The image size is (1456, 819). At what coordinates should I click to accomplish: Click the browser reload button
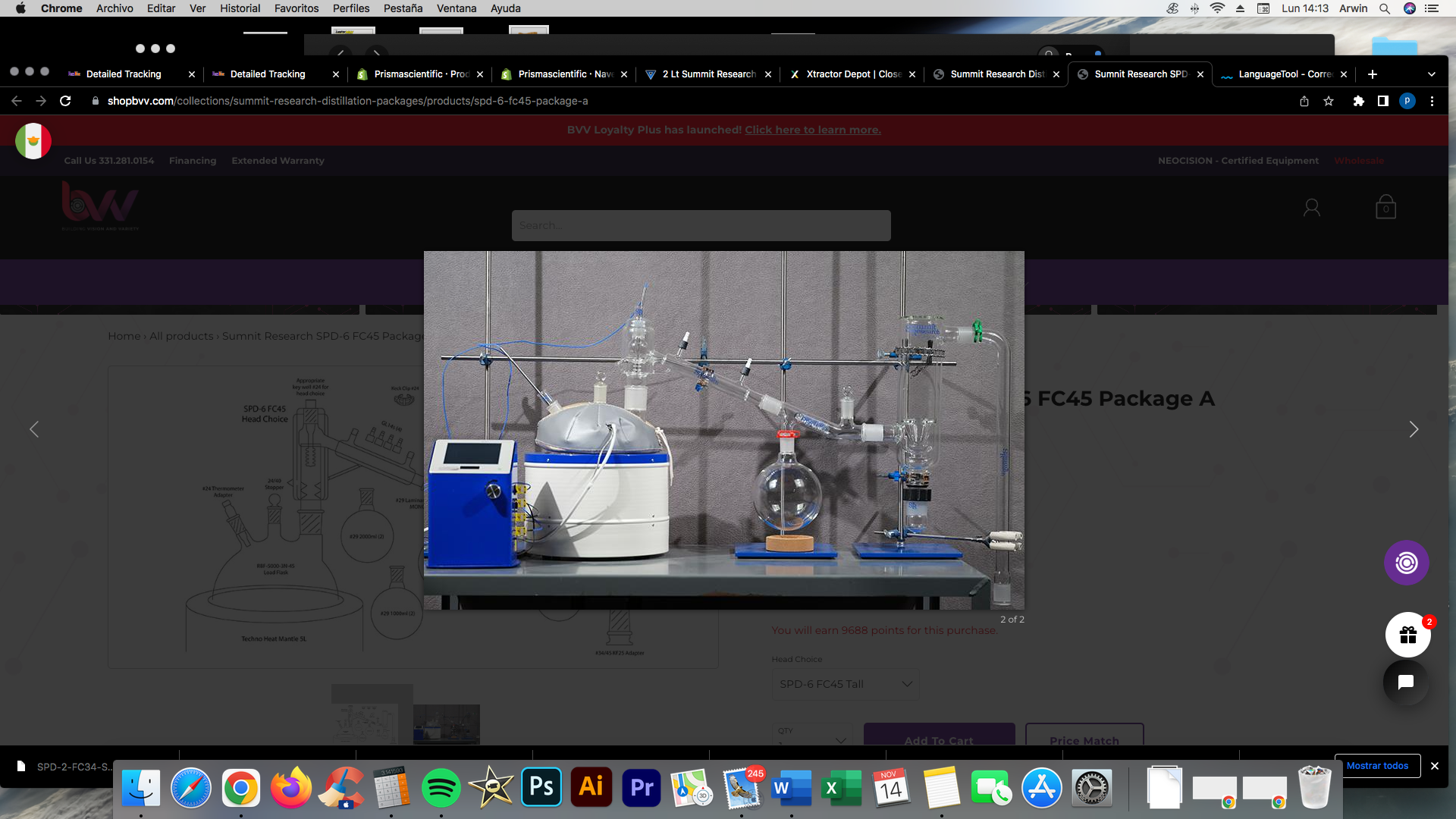(x=65, y=101)
